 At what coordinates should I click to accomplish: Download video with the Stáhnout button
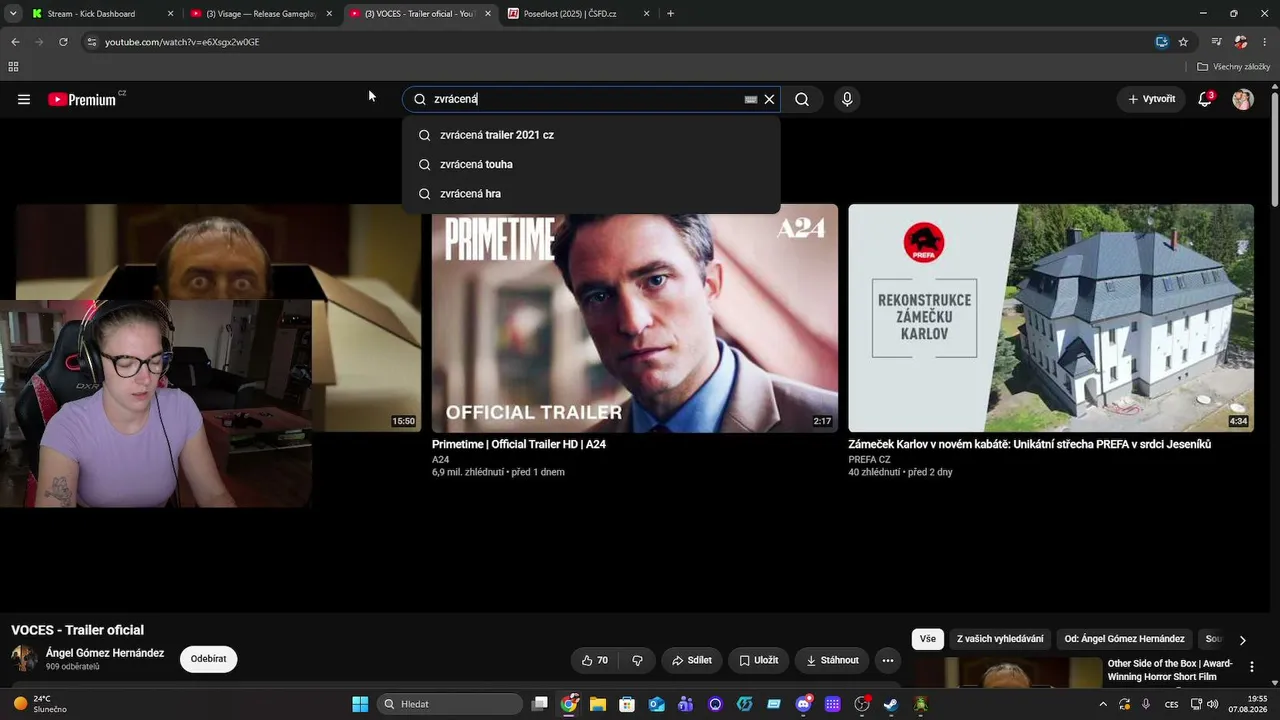tap(832, 660)
